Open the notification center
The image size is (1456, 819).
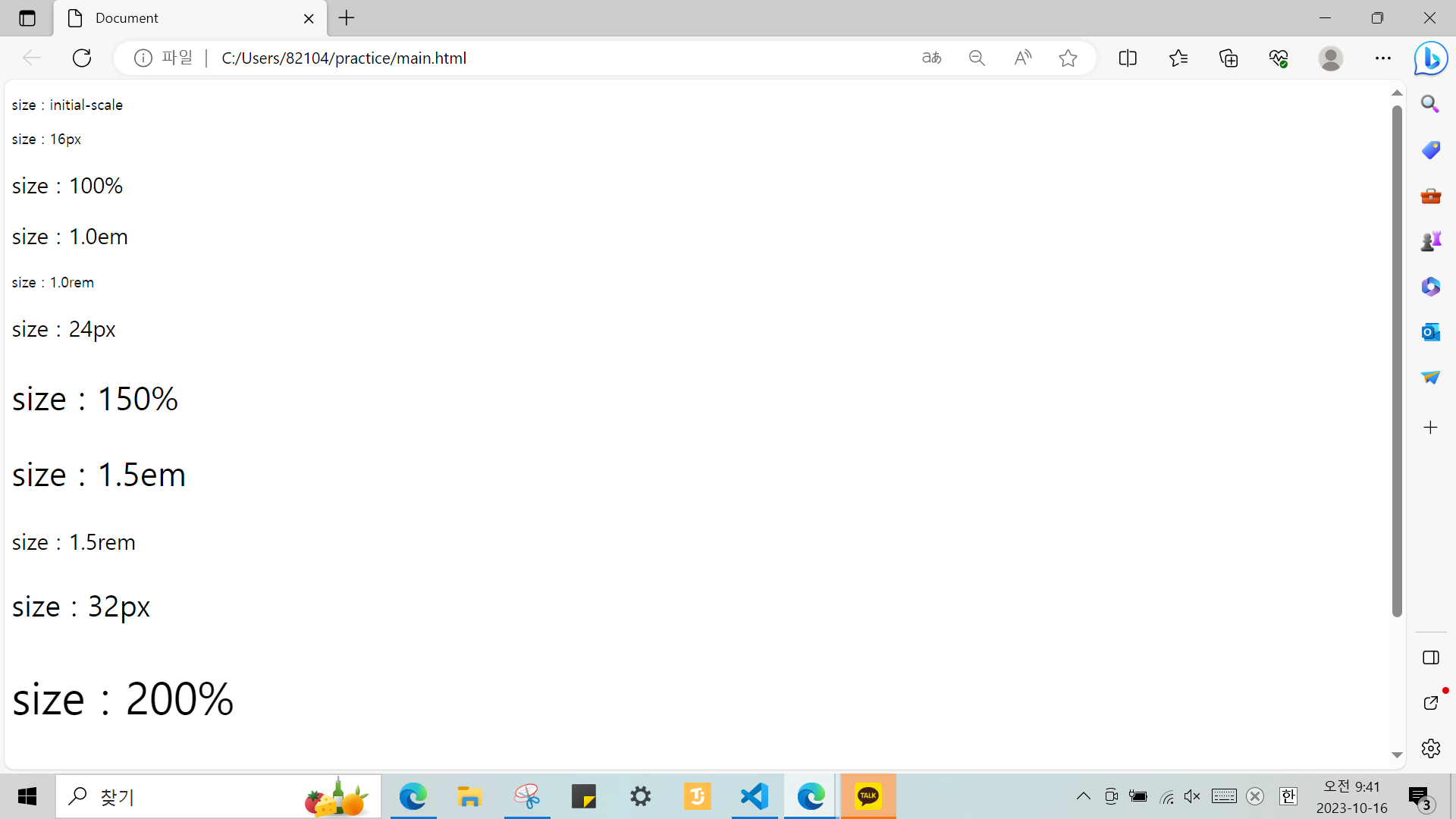[1420, 797]
